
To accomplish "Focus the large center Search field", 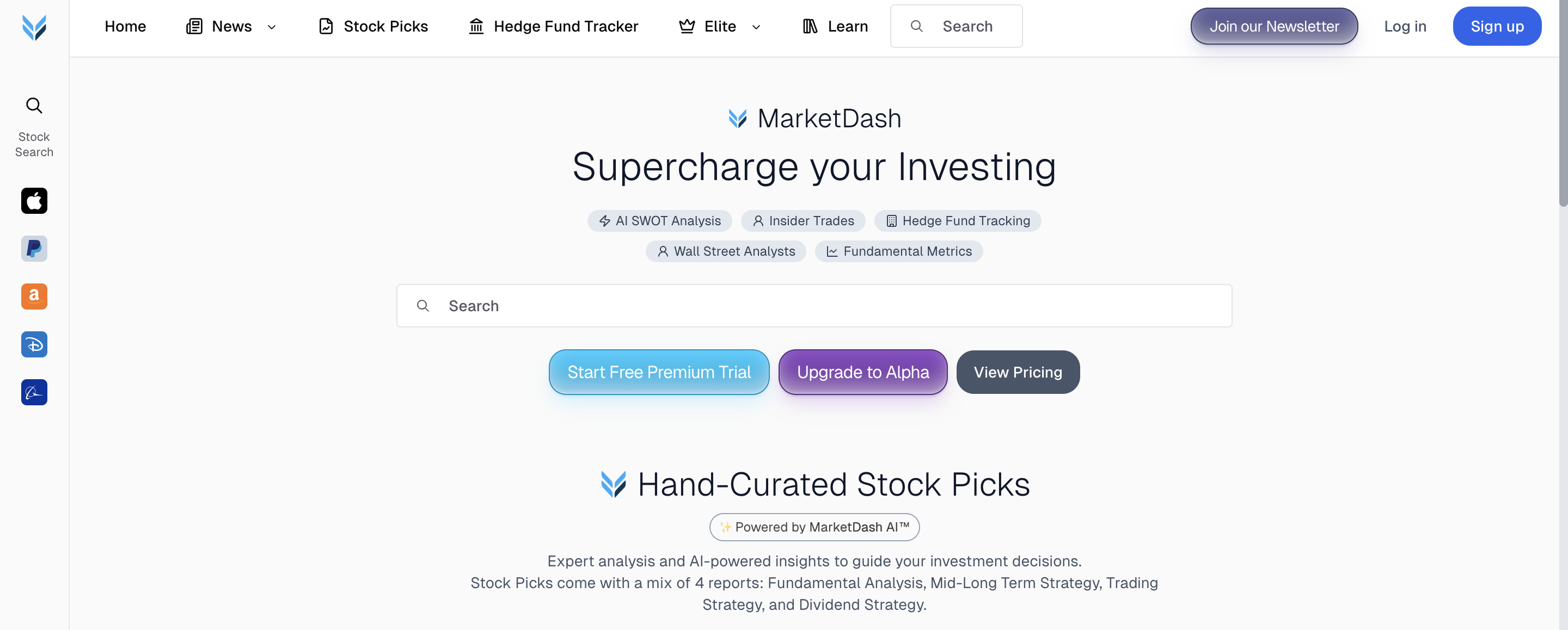I will (x=814, y=306).
